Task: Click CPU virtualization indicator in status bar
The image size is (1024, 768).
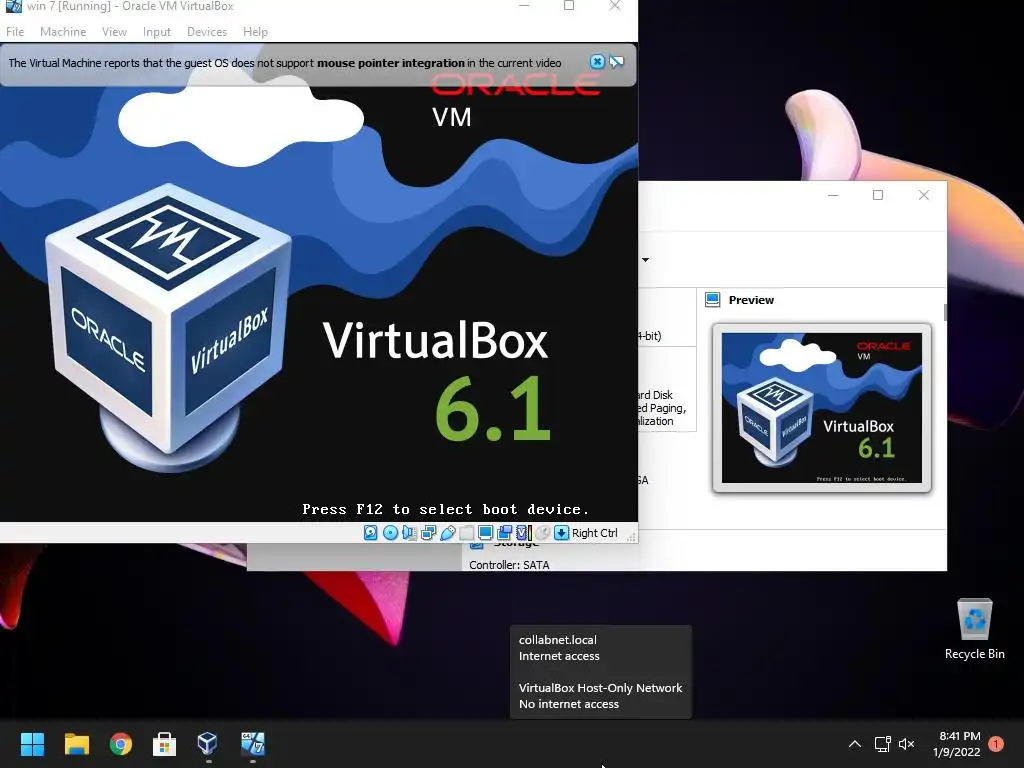Action: pyautogui.click(x=523, y=533)
